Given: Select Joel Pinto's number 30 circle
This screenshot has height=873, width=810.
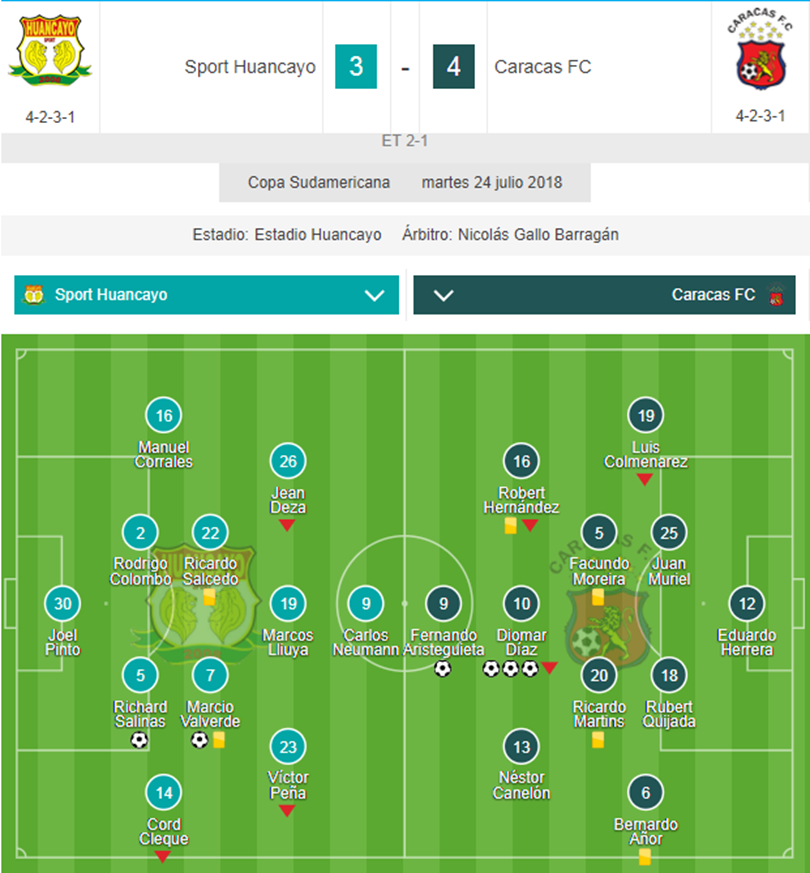Looking at the screenshot, I should point(62,604).
